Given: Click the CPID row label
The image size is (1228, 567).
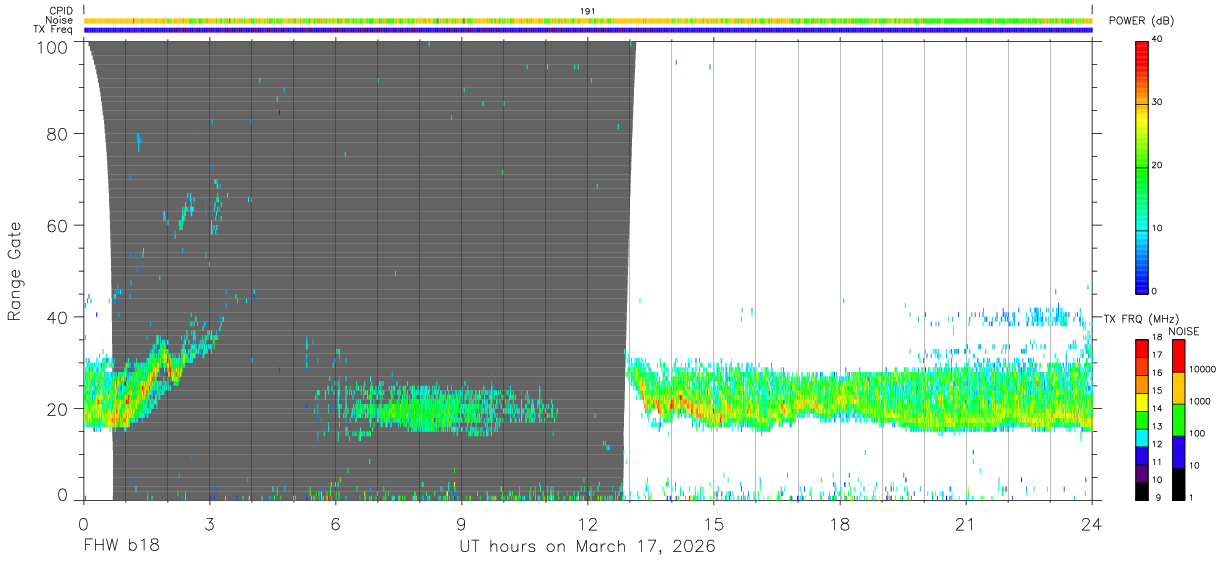Looking at the screenshot, I should pyautogui.click(x=61, y=11).
